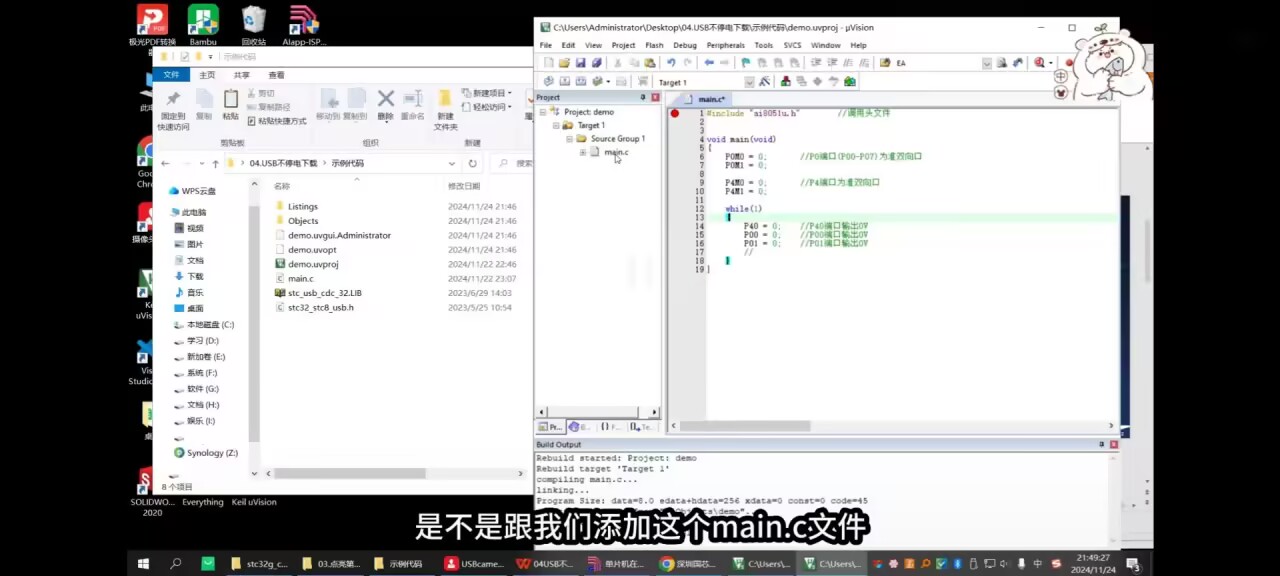The height and width of the screenshot is (576, 1280).
Task: Click the Save icon in µVision toolbar
Action: tap(581, 63)
